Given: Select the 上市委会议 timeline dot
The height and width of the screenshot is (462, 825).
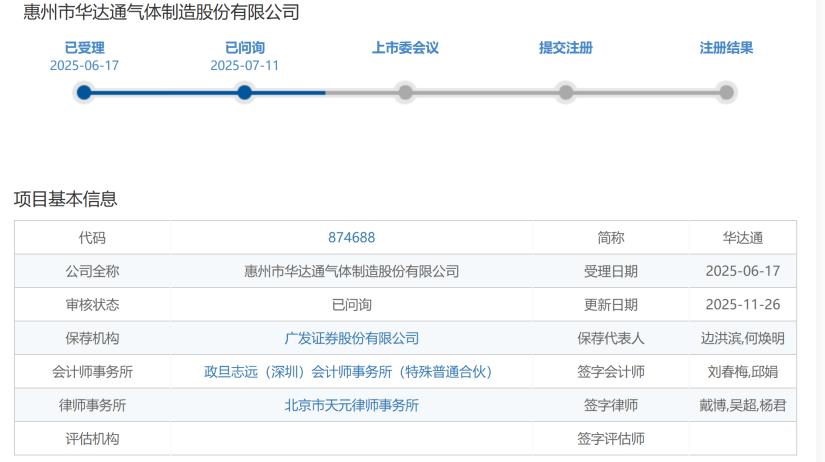Looking at the screenshot, I should [405, 93].
